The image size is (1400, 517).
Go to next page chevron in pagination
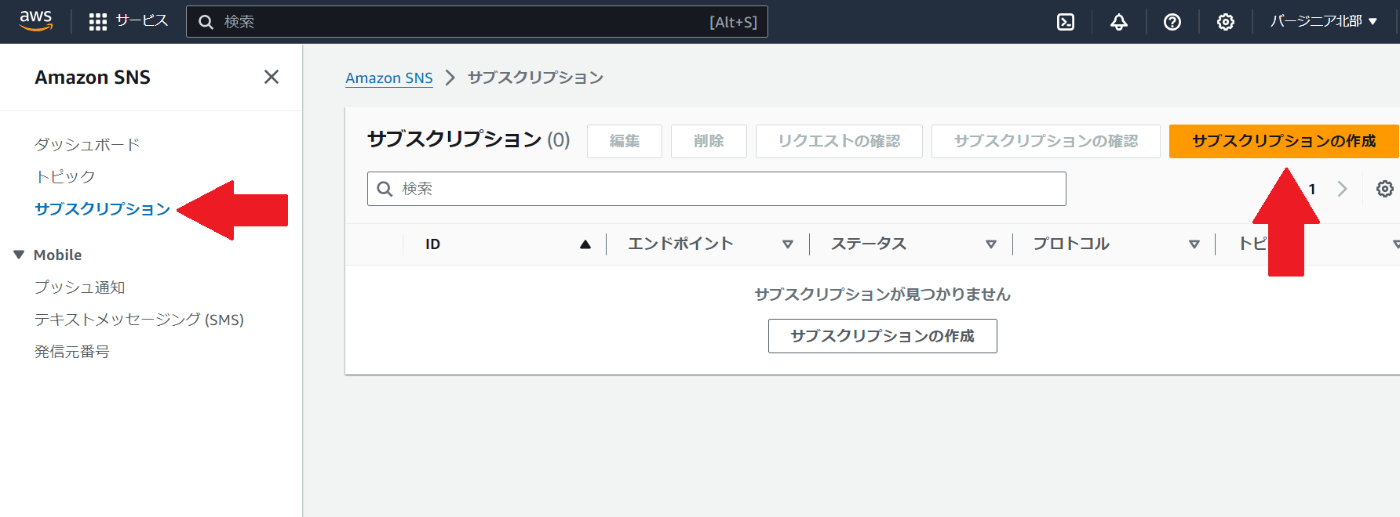pyautogui.click(x=1342, y=189)
